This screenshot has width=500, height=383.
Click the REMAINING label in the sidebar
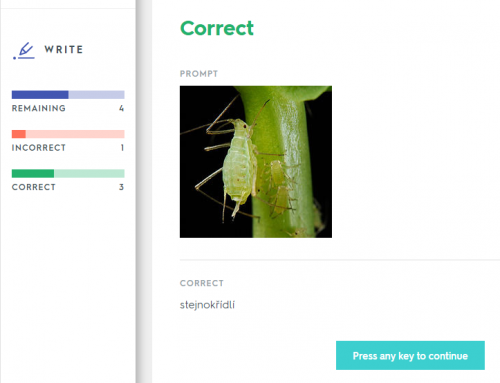39,108
